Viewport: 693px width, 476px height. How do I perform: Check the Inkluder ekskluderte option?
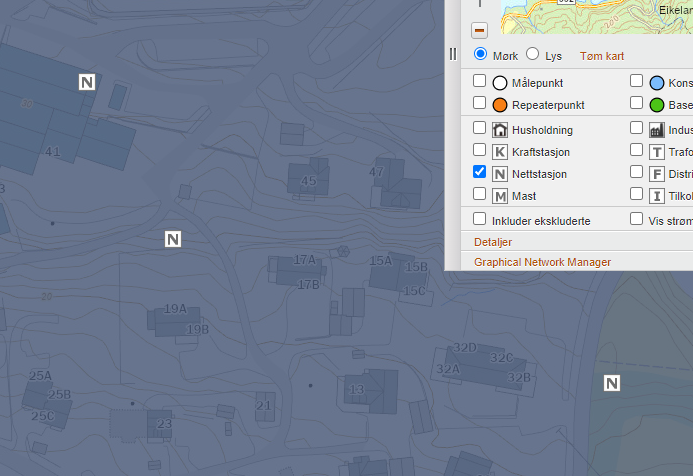pyautogui.click(x=480, y=219)
